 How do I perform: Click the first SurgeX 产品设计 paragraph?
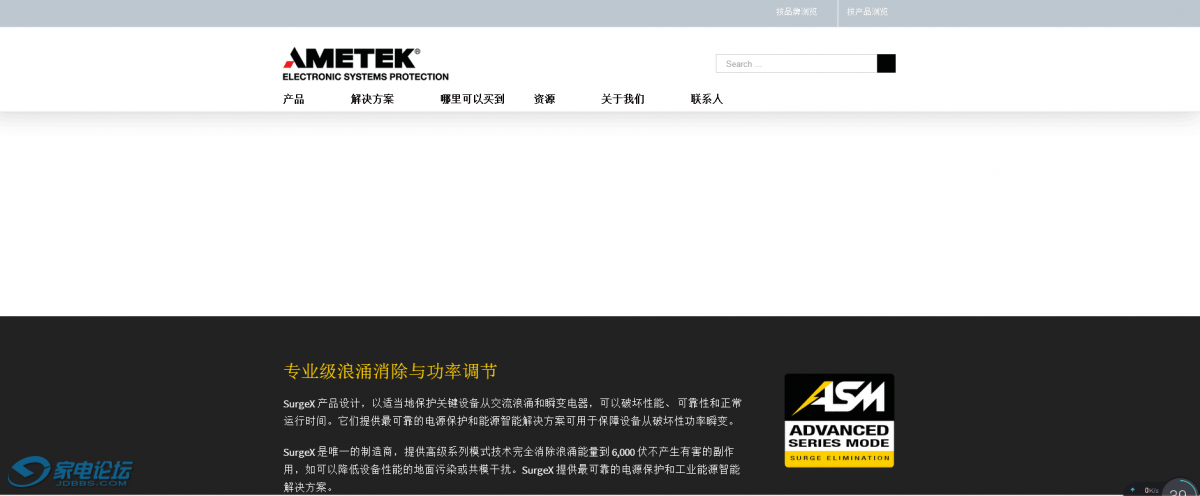[x=512, y=411]
